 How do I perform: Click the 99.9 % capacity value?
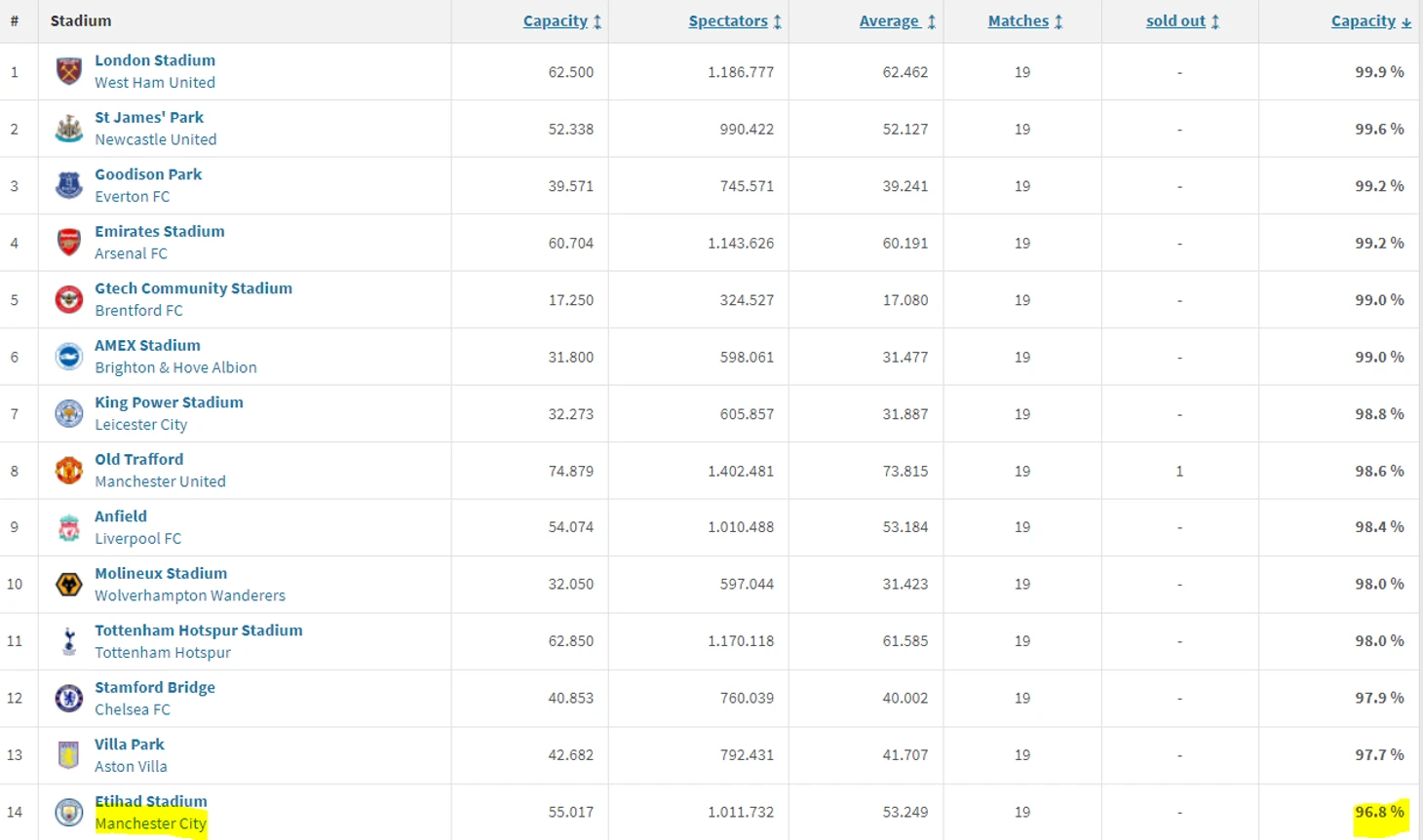click(x=1379, y=71)
